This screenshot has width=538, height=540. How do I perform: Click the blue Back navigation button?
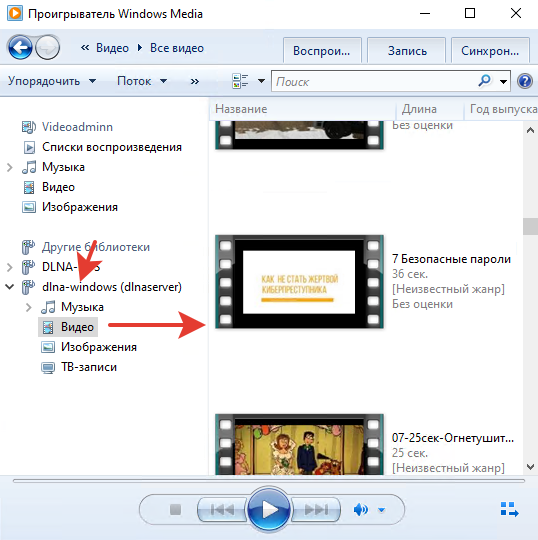20,48
